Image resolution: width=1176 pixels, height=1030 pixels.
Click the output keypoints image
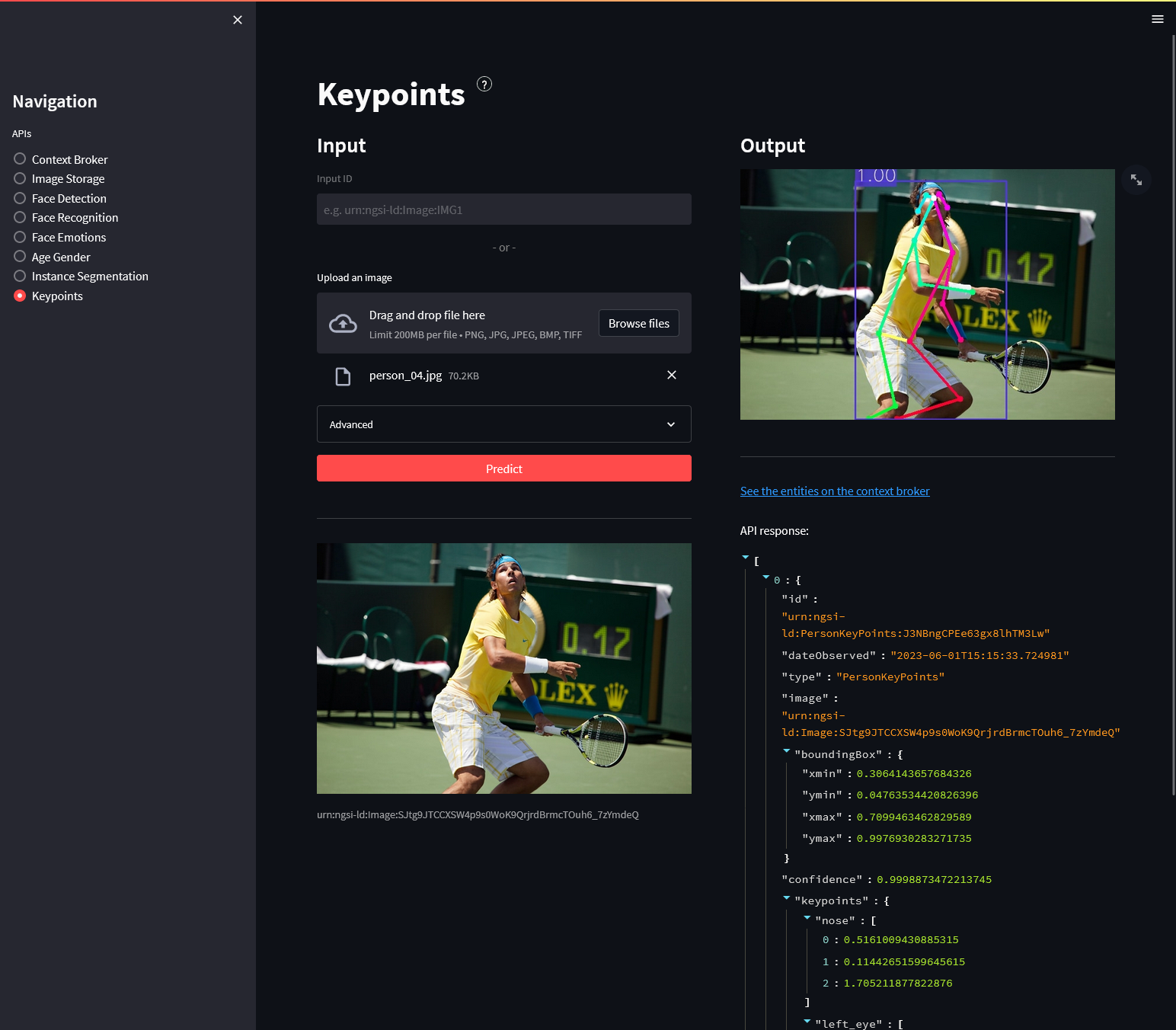[x=928, y=294]
